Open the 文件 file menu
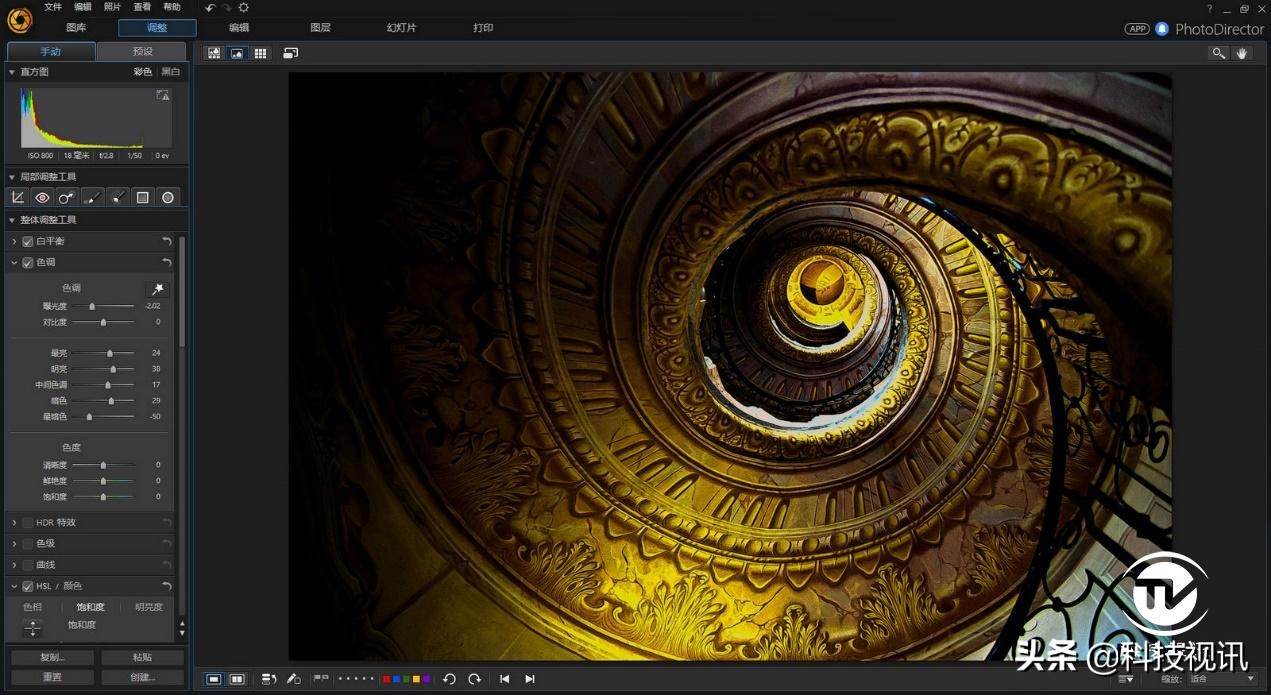This screenshot has width=1271, height=695. [x=53, y=7]
